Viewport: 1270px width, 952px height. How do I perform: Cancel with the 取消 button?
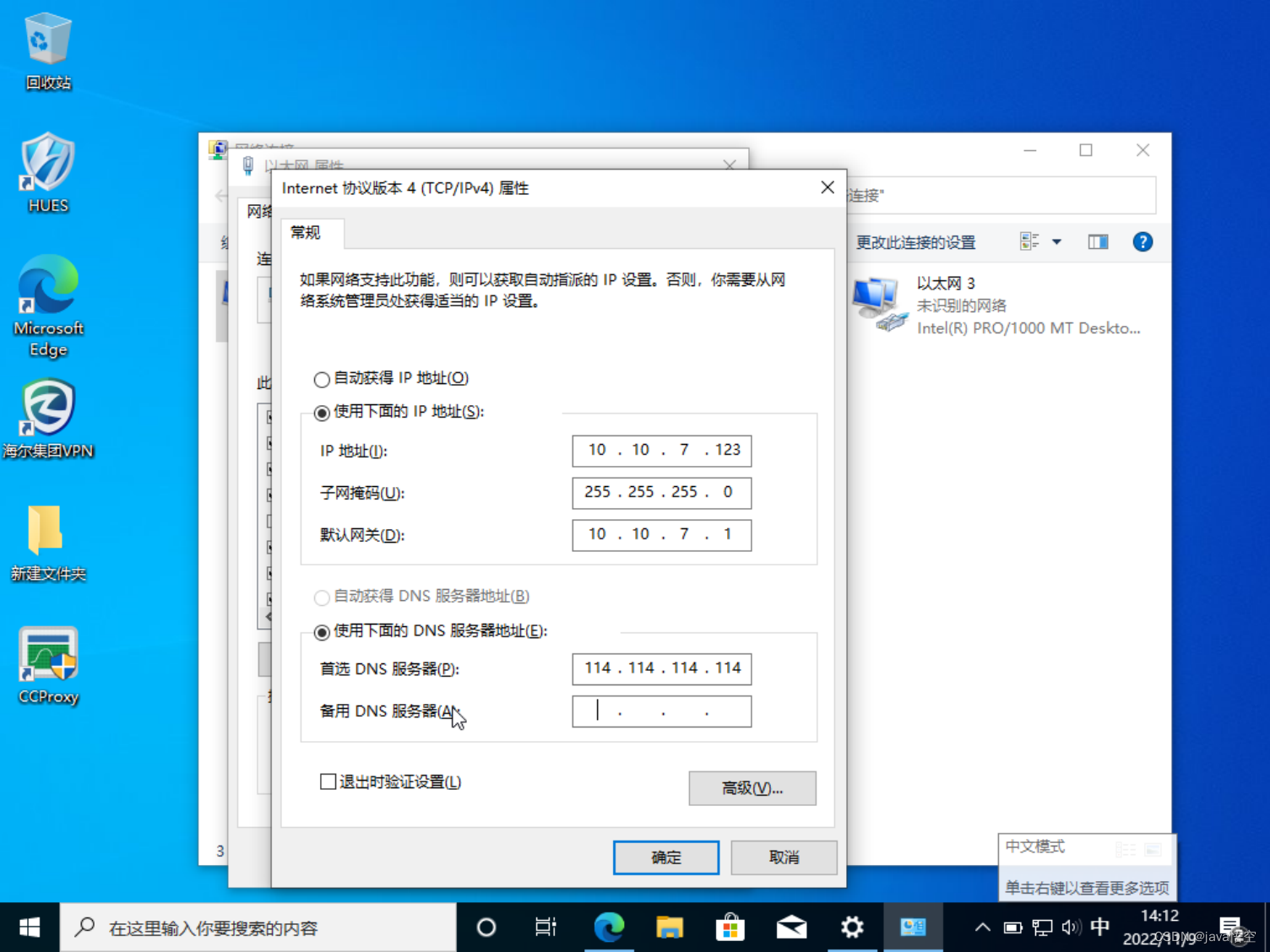784,857
